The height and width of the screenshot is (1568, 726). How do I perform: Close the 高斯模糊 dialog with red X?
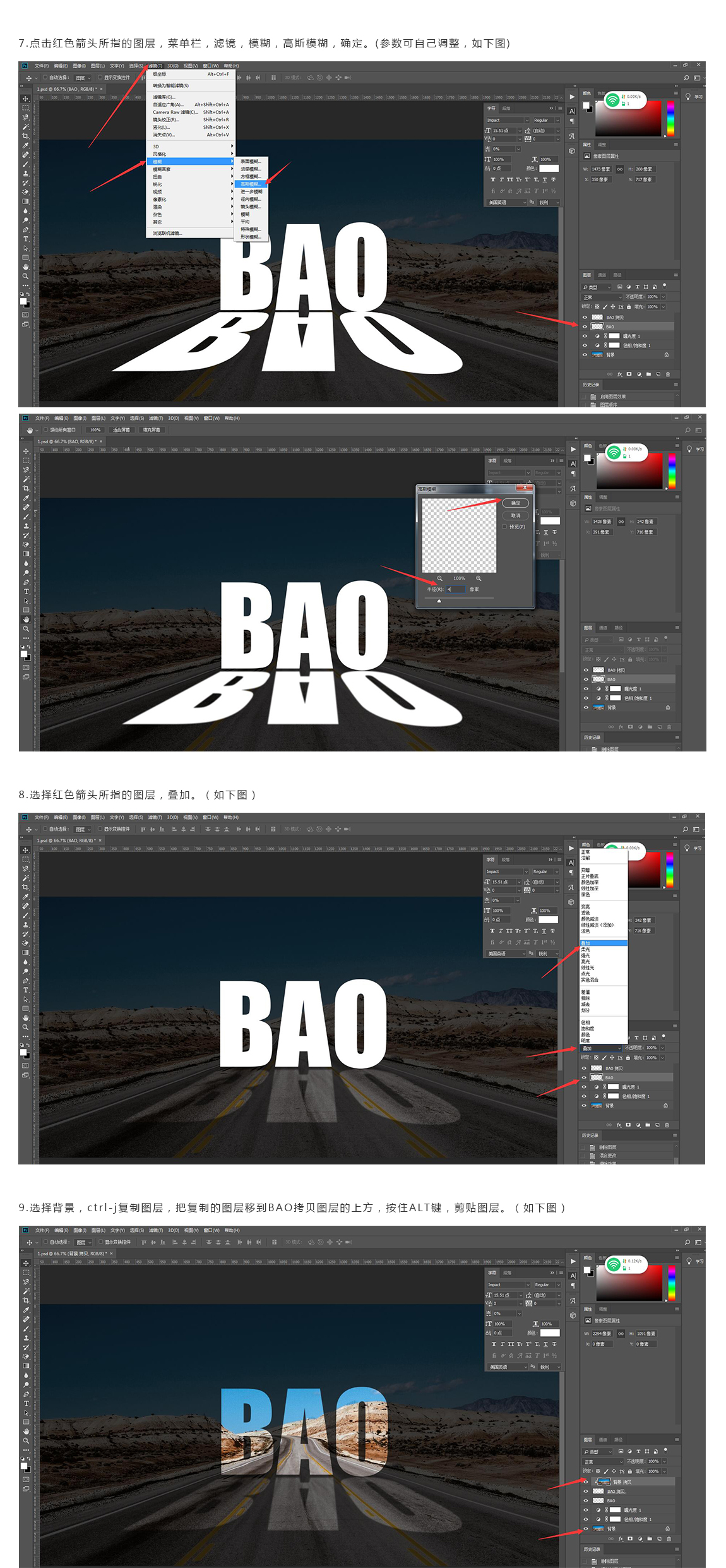525,488
